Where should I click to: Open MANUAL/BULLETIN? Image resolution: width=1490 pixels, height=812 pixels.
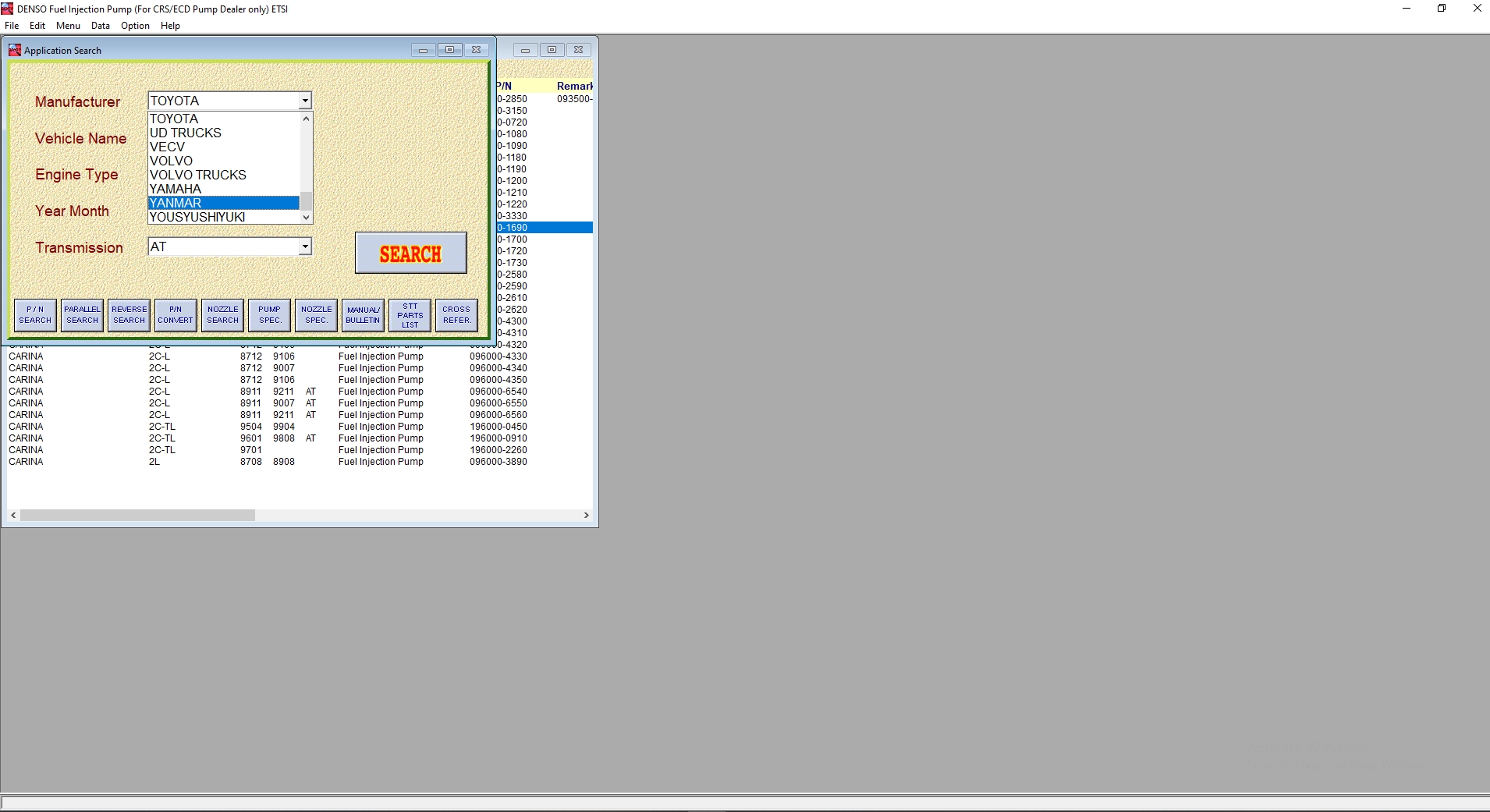coord(363,315)
